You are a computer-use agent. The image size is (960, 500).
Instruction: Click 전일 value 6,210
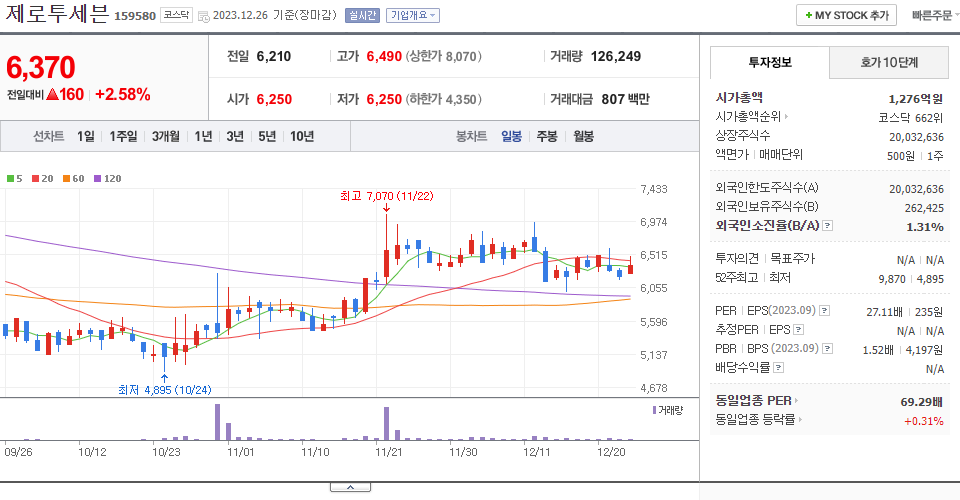click(x=274, y=56)
